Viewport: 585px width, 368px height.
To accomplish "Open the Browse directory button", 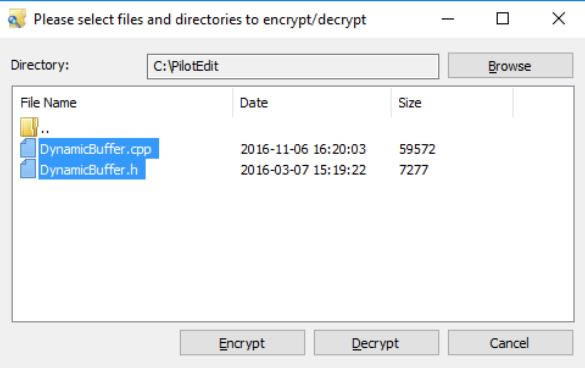I will 510,66.
